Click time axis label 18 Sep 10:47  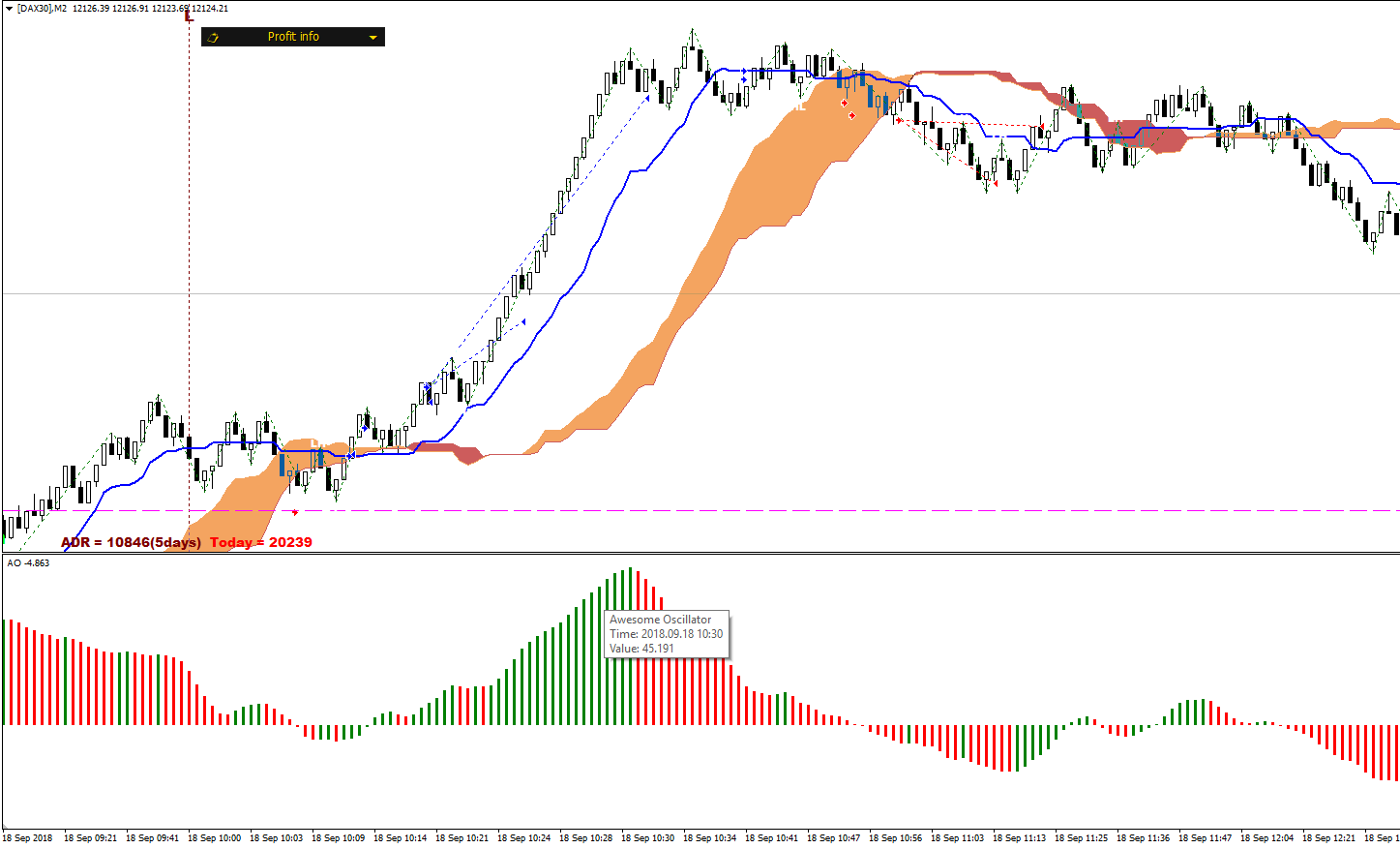(834, 837)
